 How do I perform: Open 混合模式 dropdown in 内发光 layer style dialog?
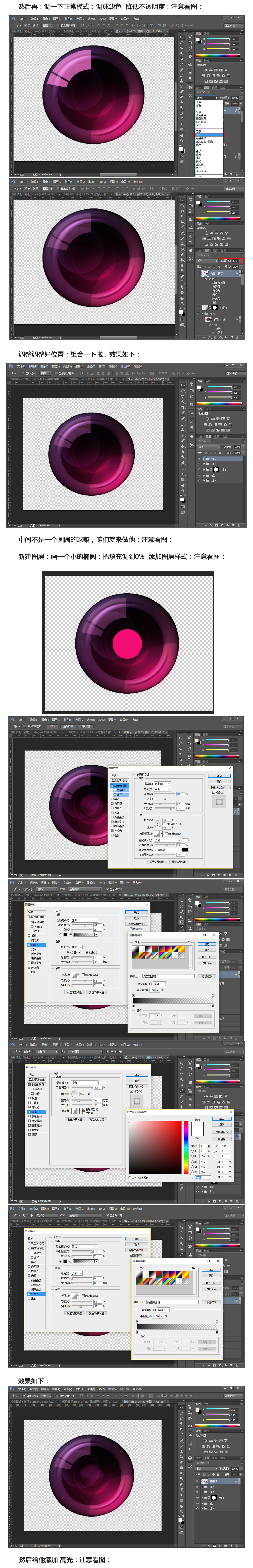coord(84,920)
